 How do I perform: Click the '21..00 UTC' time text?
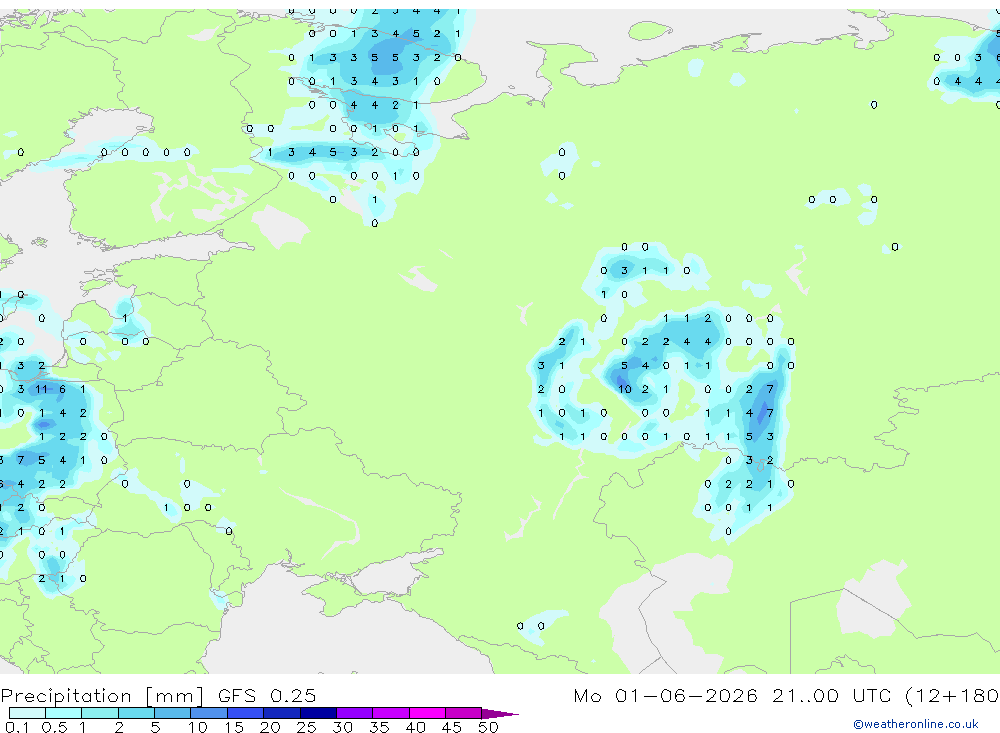[832, 695]
